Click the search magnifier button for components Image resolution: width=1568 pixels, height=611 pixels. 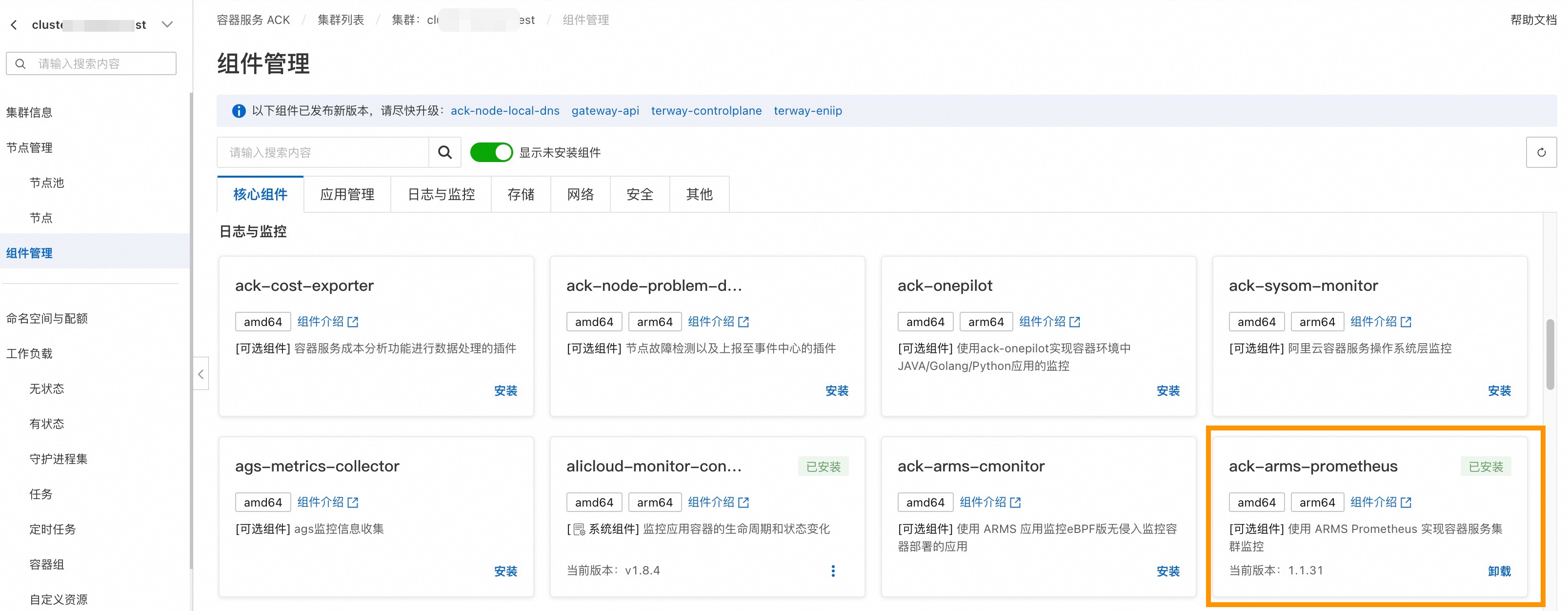pos(445,152)
